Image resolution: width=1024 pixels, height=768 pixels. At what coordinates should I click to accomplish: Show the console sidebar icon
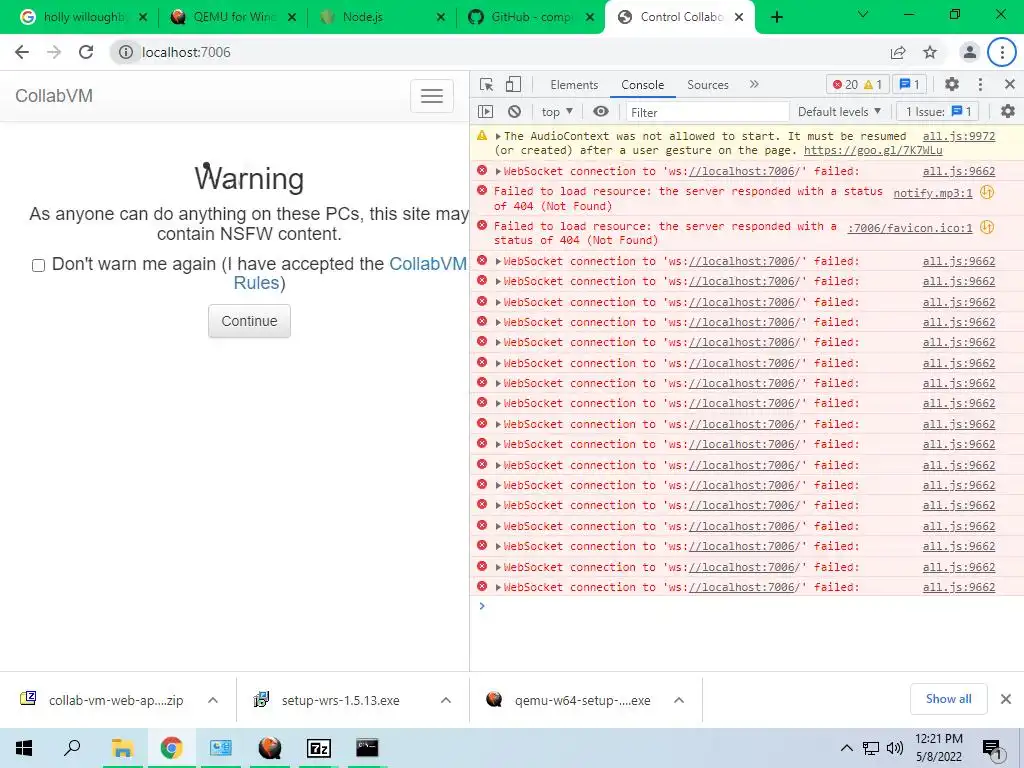tap(486, 112)
